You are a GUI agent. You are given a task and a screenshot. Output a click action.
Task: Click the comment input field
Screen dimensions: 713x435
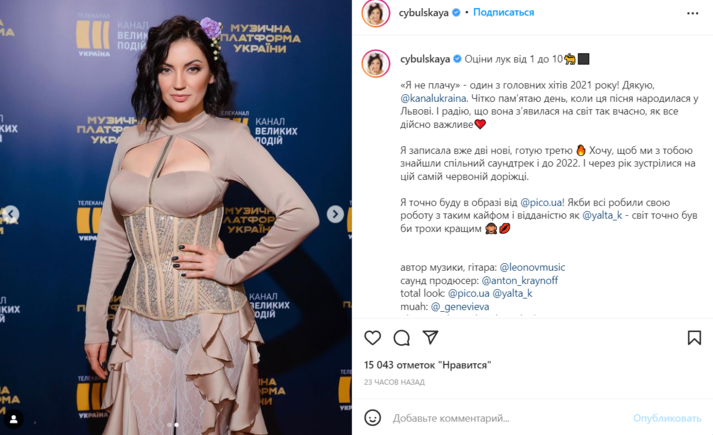click(509, 418)
